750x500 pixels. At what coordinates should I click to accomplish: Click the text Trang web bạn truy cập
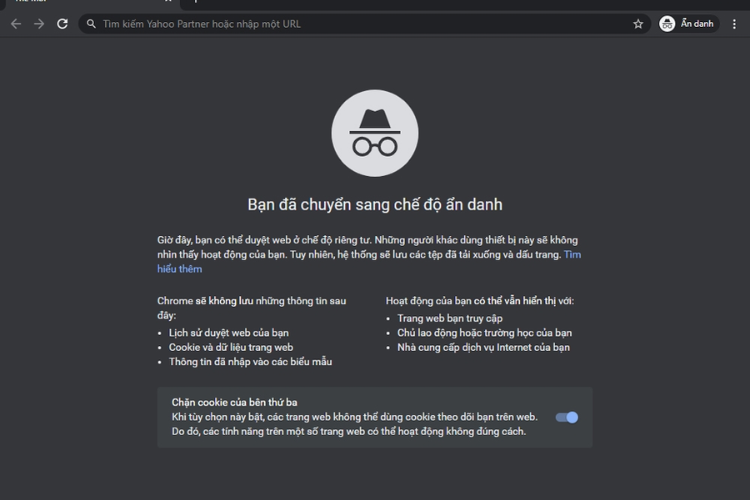pyautogui.click(x=450, y=318)
